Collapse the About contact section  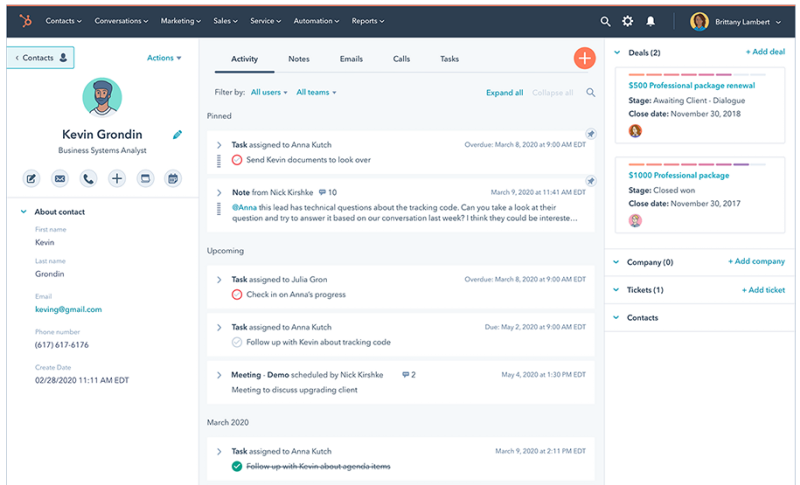[23, 211]
